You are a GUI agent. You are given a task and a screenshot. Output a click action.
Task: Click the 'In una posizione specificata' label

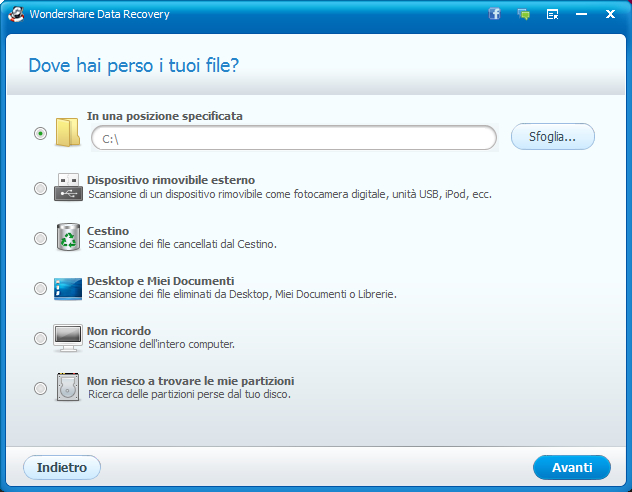[165, 116]
